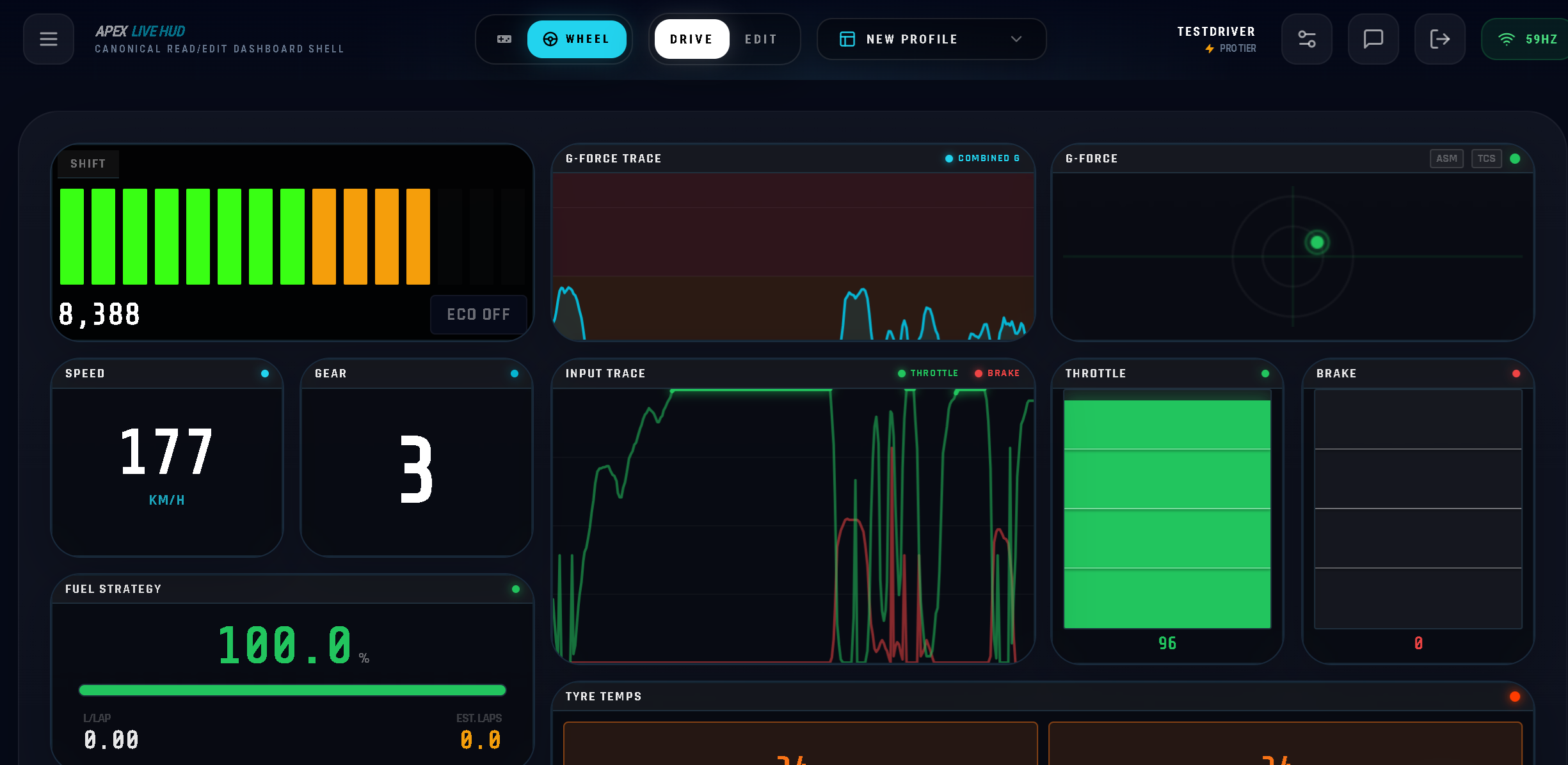Click the Speed widget status dot
This screenshot has height=765, width=1568.
coord(265,374)
